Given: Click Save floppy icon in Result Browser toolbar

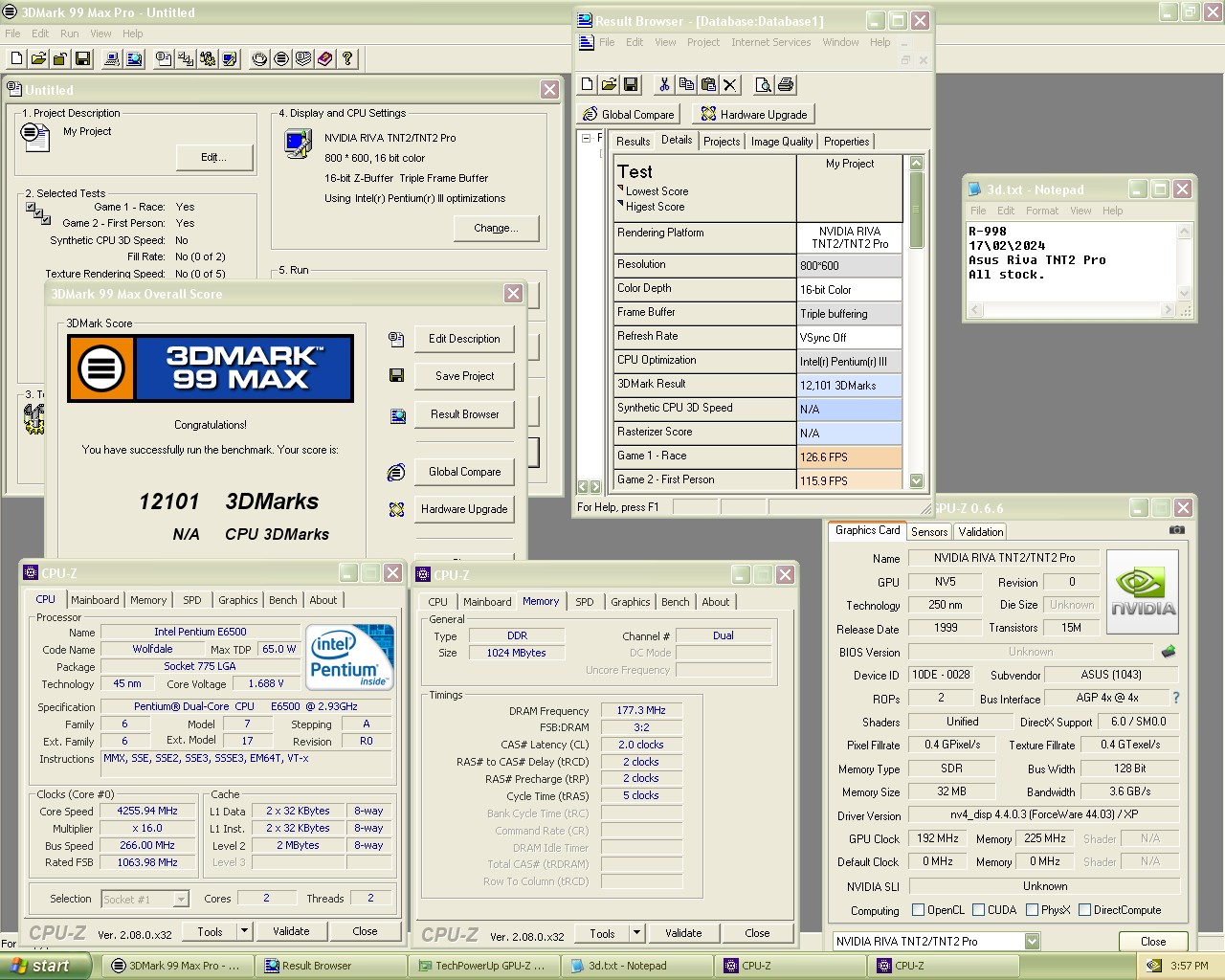Looking at the screenshot, I should pos(631,84).
